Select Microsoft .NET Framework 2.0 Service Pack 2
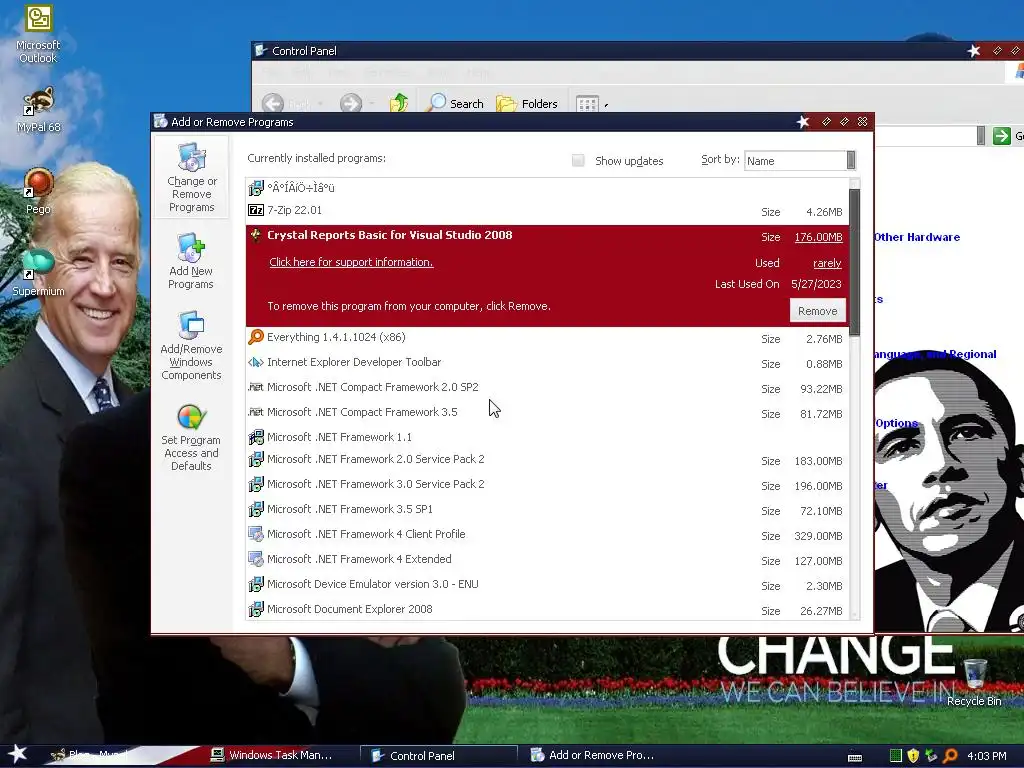Screen dimensions: 1024x768 (547, 460)
